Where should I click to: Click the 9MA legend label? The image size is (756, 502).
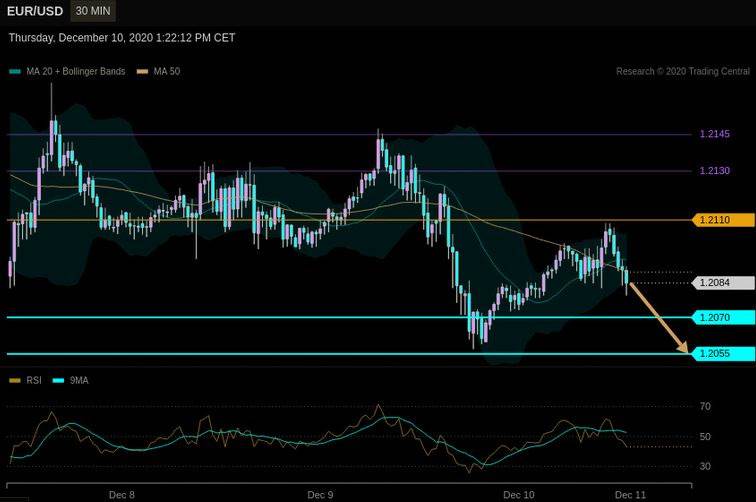point(79,380)
